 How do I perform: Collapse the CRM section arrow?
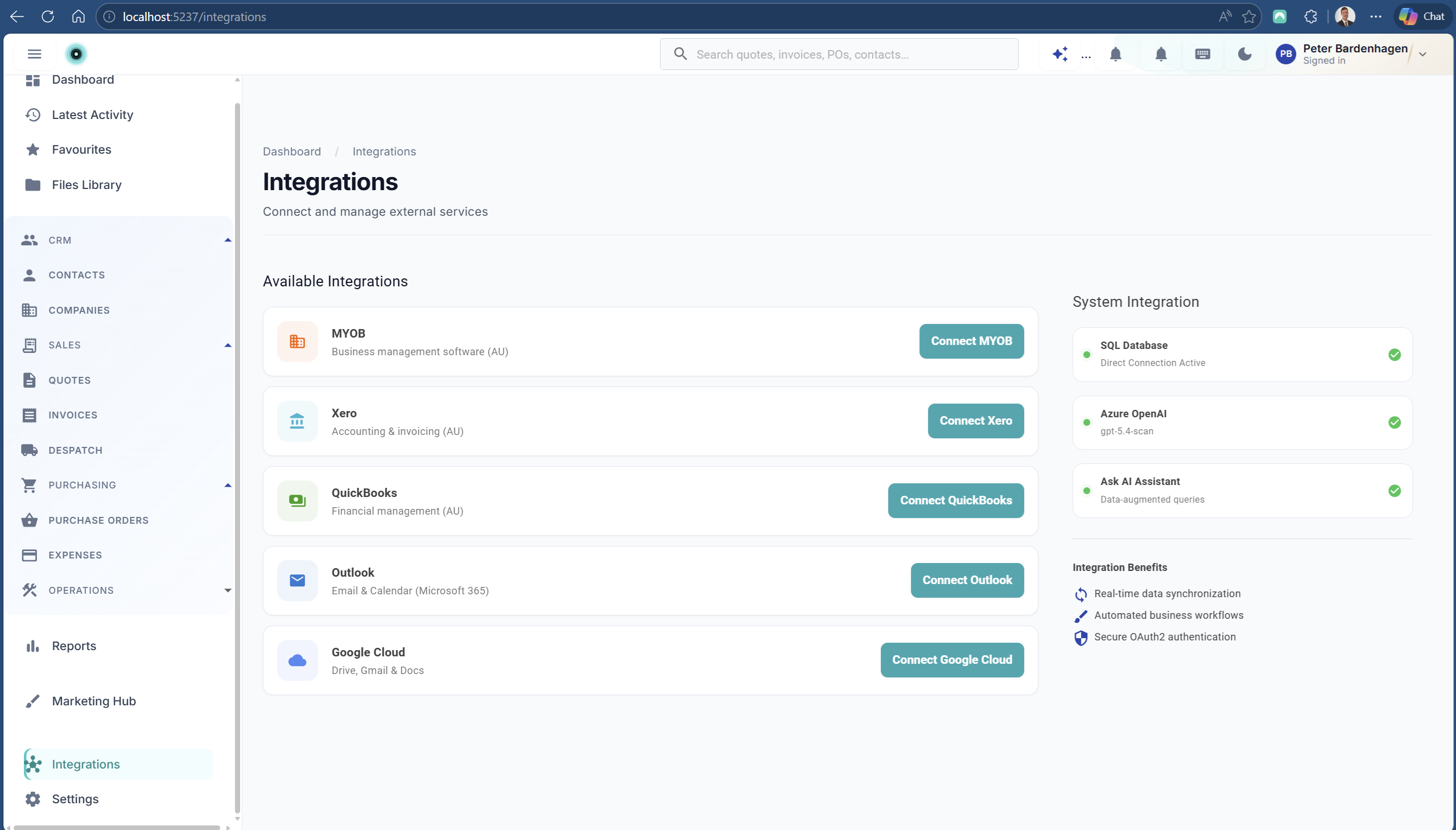click(x=227, y=240)
